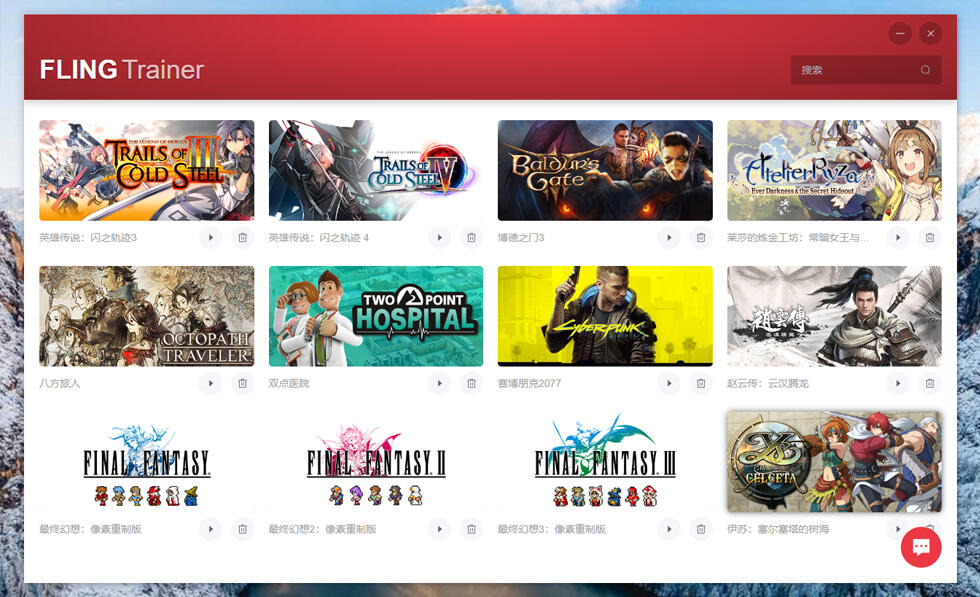Screen dimensions: 980x597
Task: Select the Ys Celceta game thumbnail
Action: tap(834, 461)
